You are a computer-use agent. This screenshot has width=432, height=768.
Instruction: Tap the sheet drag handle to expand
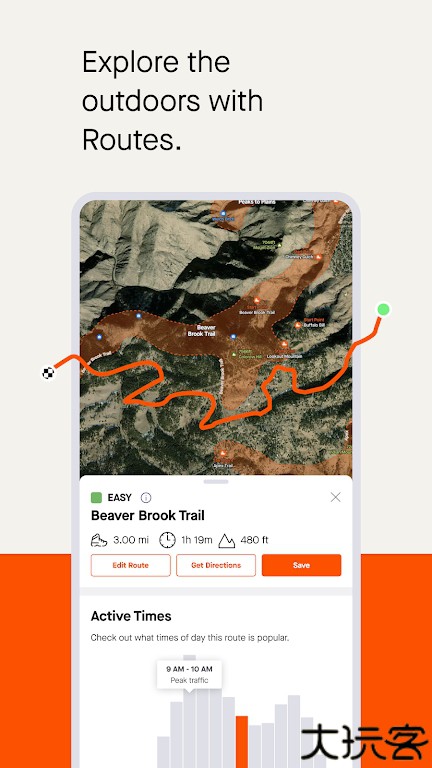point(216,481)
